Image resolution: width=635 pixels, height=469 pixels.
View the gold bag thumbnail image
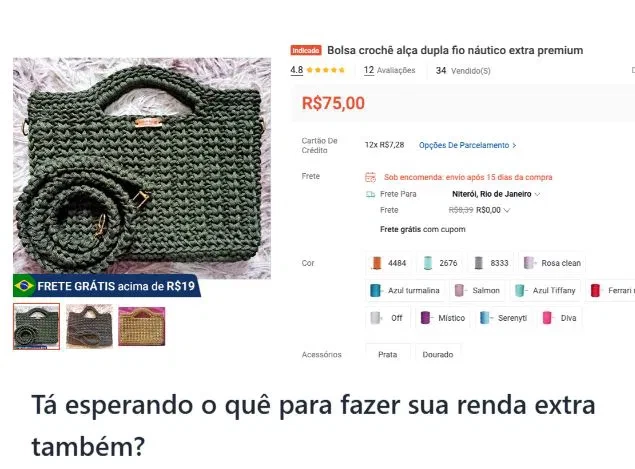(x=142, y=326)
